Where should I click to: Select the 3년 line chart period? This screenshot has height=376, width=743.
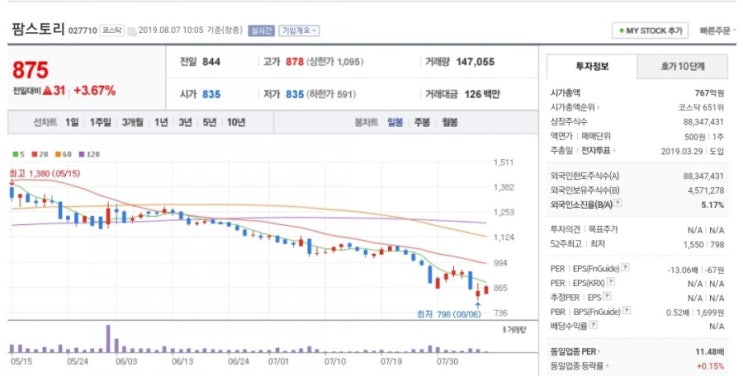(x=185, y=122)
